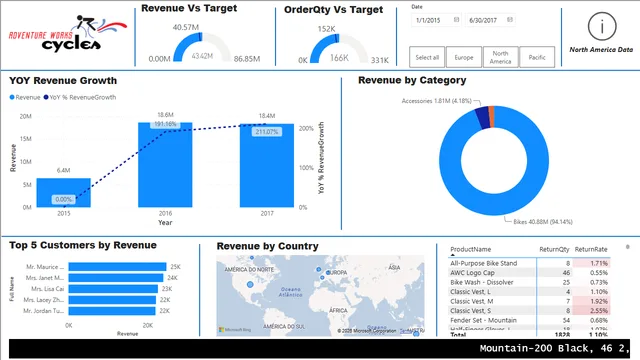Select Mrs. Lacey Zh customer bar
Viewport: 640px width, 360px height.
[x=112, y=300]
